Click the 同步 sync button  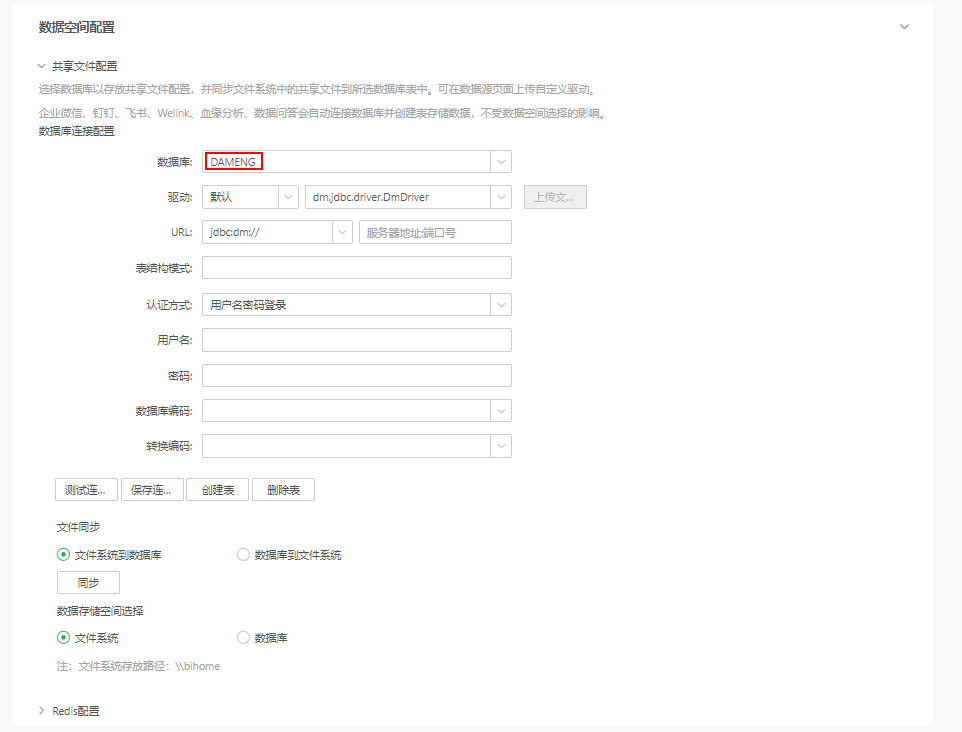87,581
